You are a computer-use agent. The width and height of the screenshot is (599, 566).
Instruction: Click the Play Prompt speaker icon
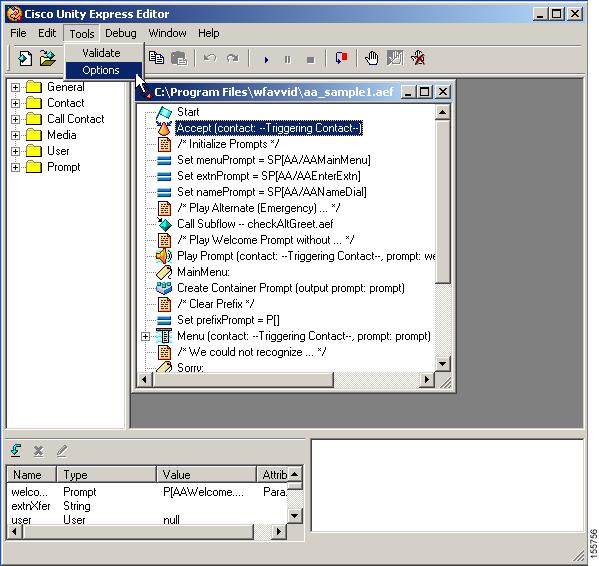click(164, 256)
